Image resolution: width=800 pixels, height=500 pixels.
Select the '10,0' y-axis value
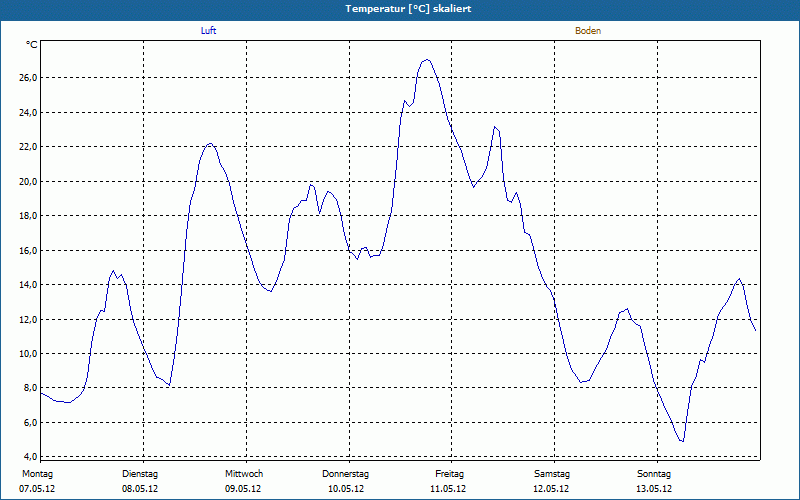[29, 354]
